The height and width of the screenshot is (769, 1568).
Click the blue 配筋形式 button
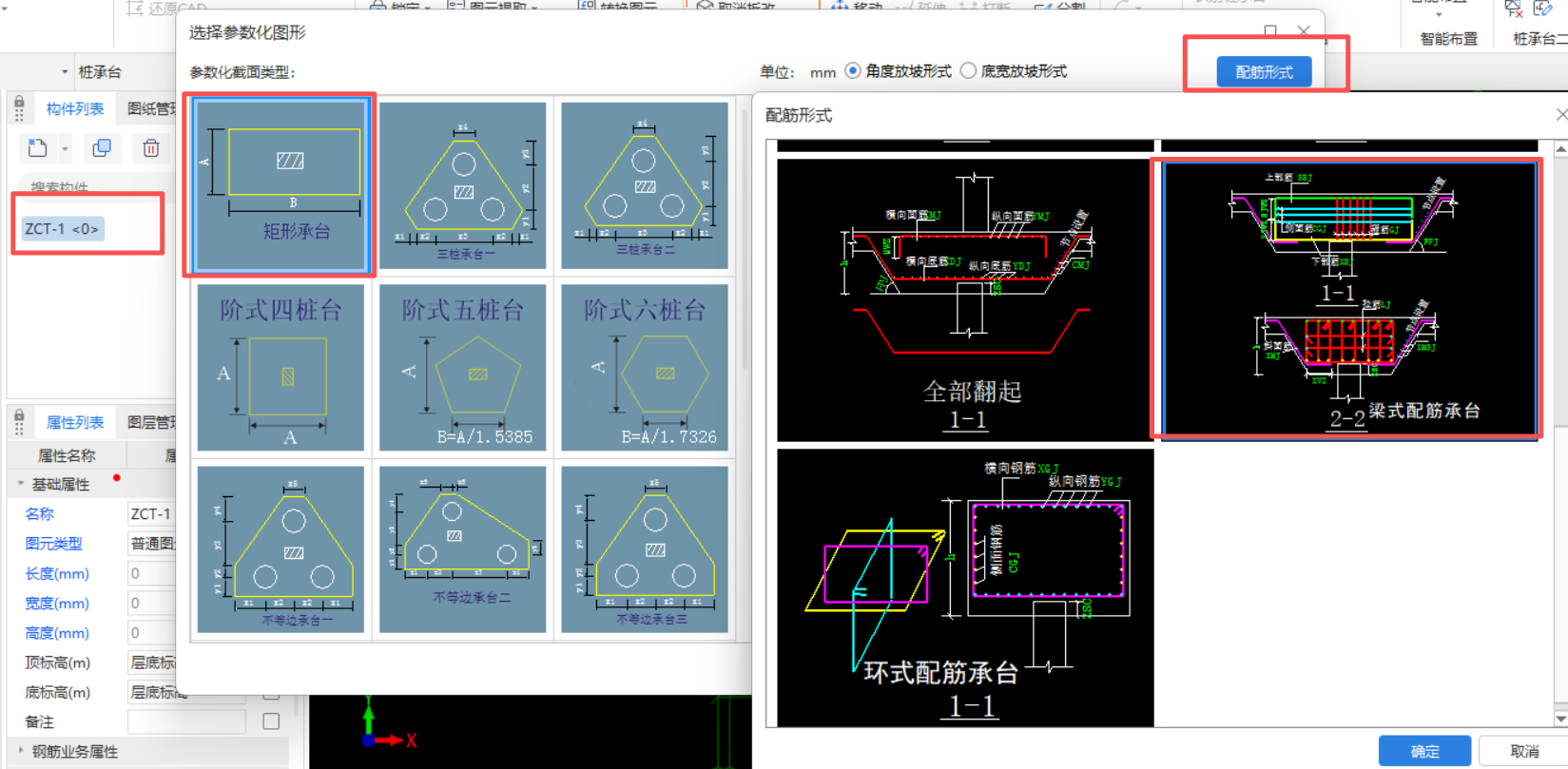coord(1264,72)
